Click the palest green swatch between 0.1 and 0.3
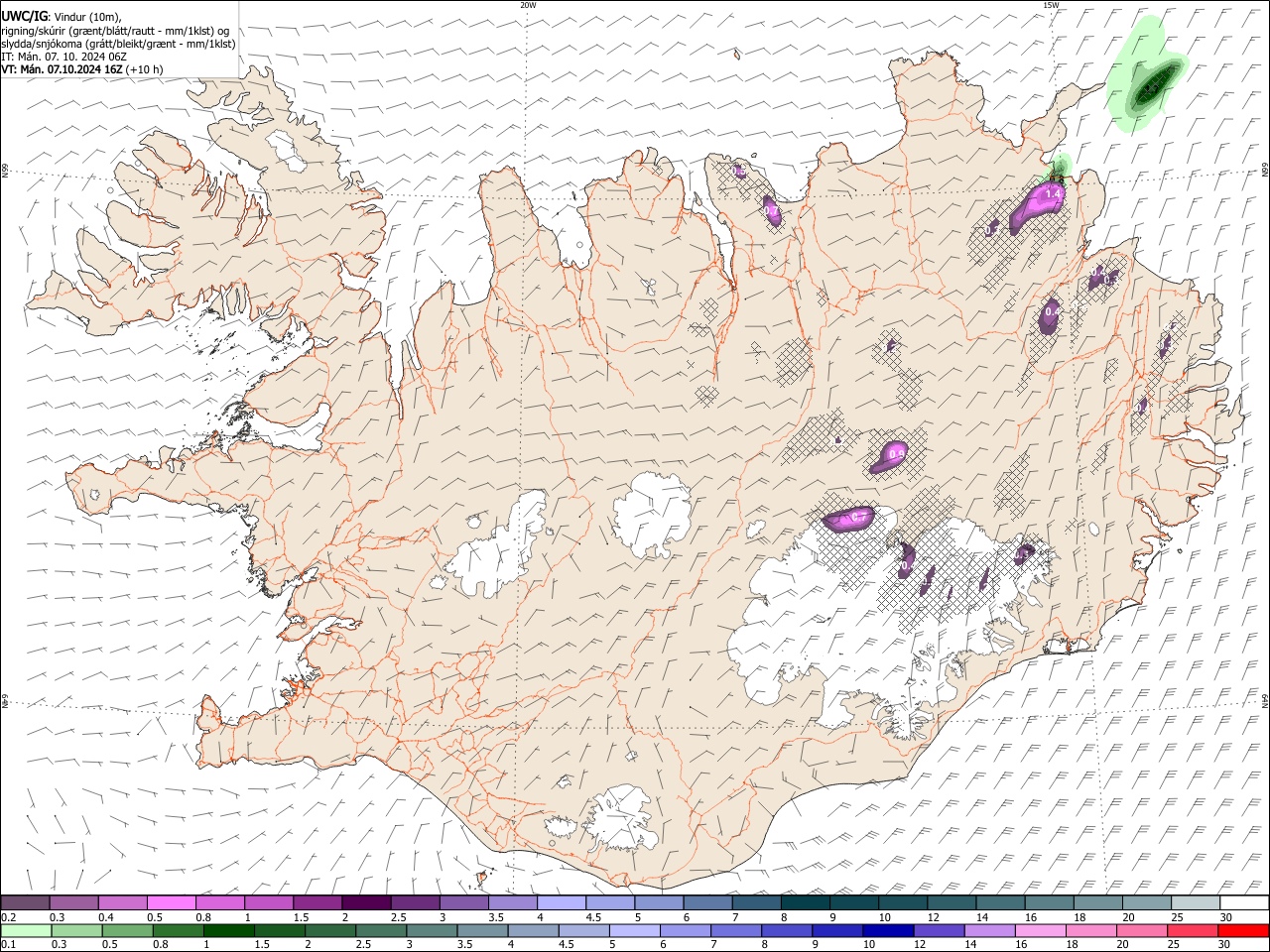Image resolution: width=1270 pixels, height=952 pixels. pos(27,930)
